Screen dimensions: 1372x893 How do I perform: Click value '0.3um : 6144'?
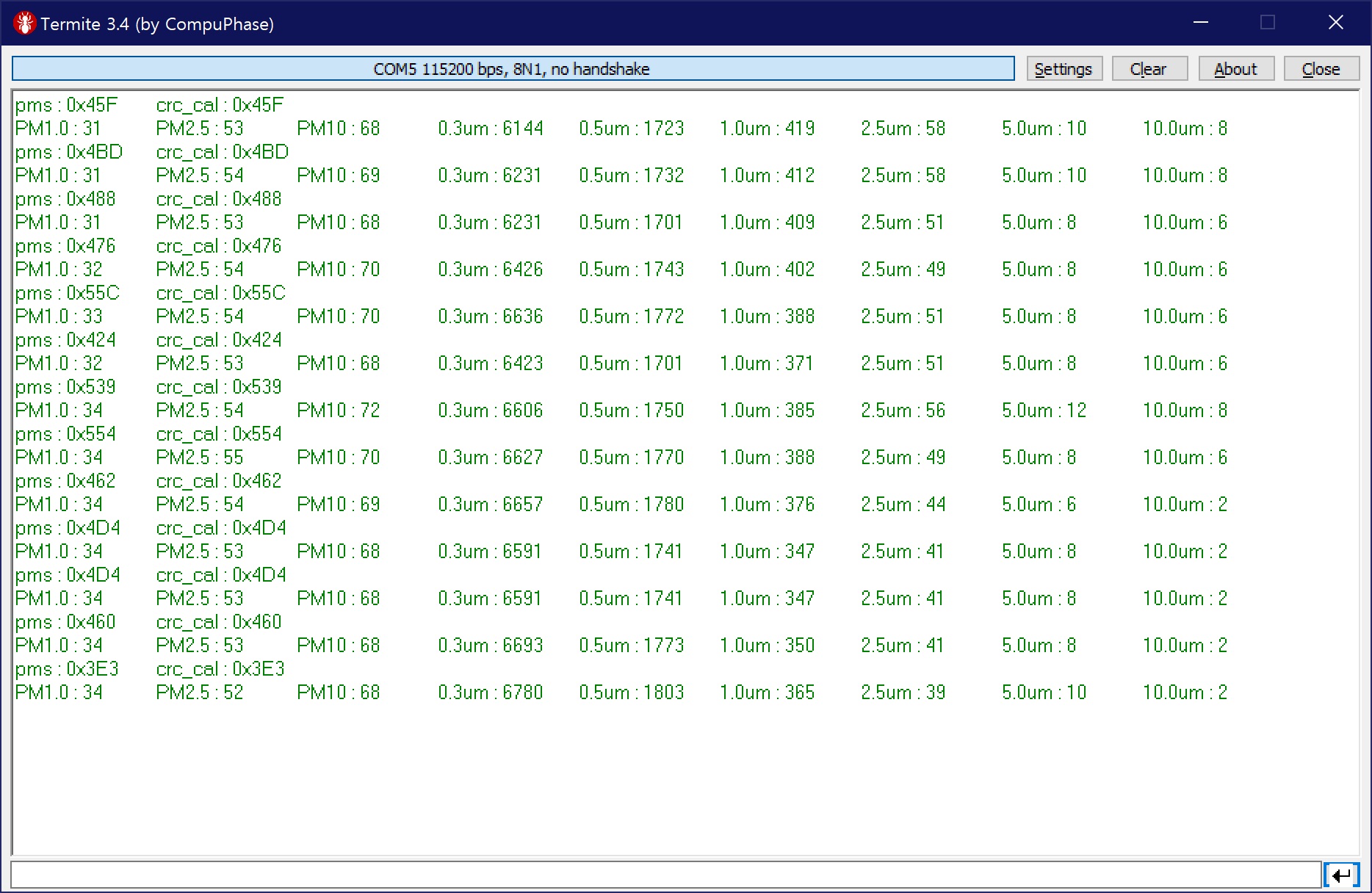pos(491,129)
